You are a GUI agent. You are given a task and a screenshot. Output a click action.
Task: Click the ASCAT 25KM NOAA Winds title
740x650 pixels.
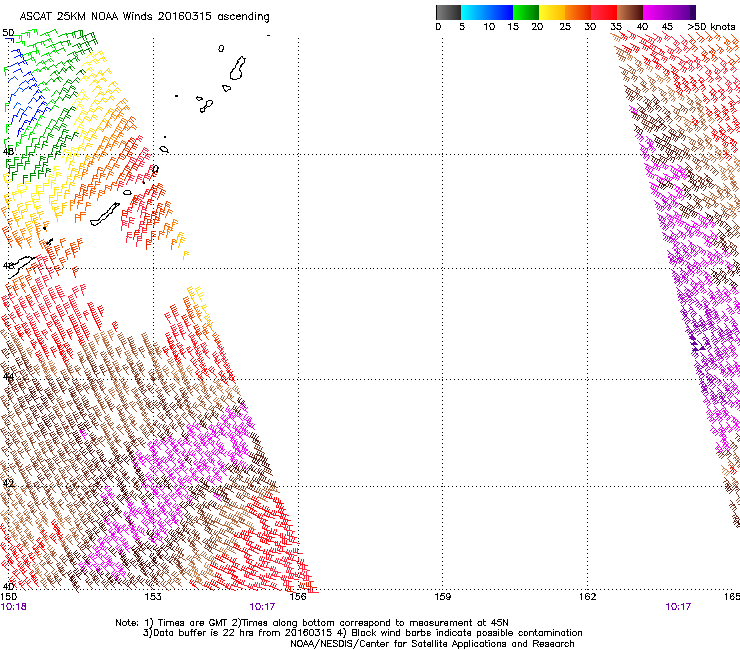click(x=144, y=16)
